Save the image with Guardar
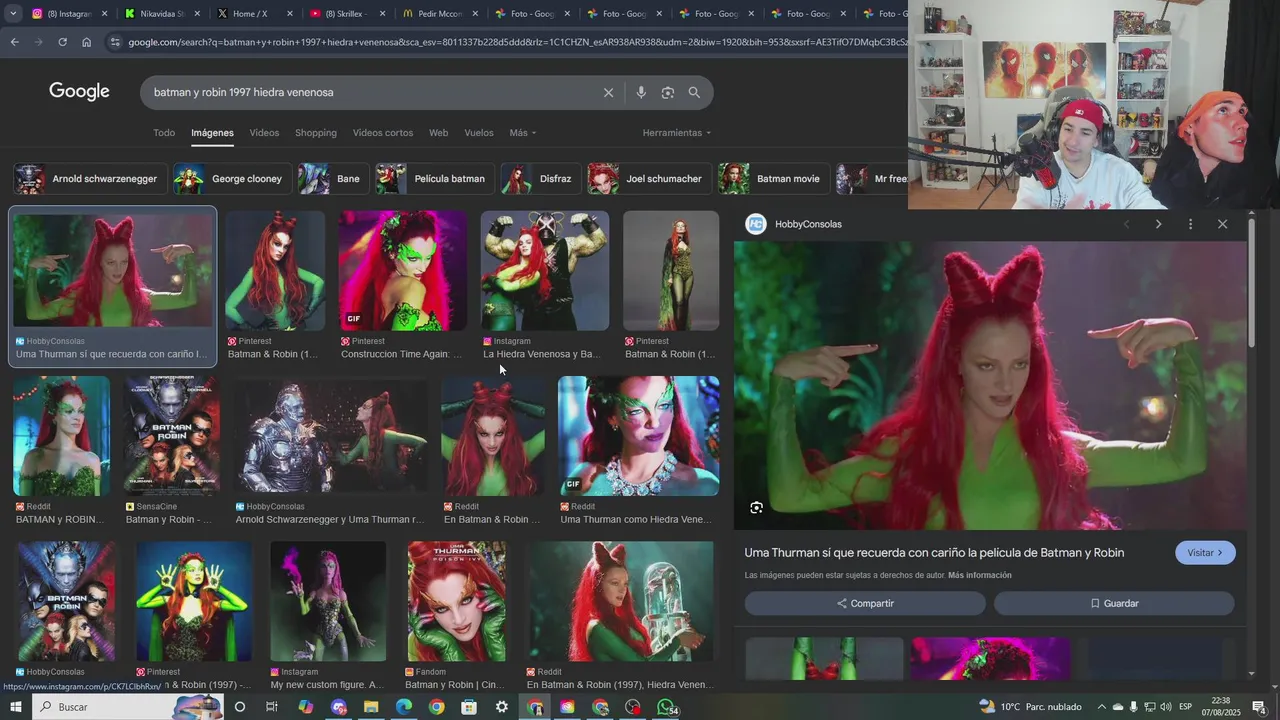This screenshot has height=720, width=1280. tap(1114, 603)
